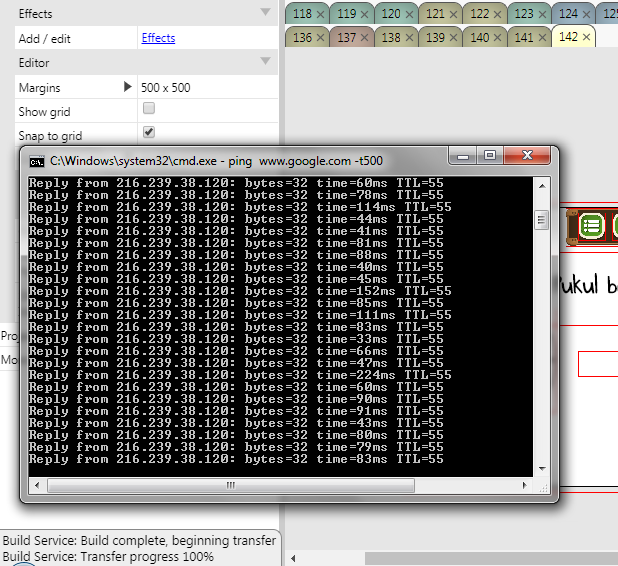
Task: Close tab 141 with its x icon
Action: point(542,38)
